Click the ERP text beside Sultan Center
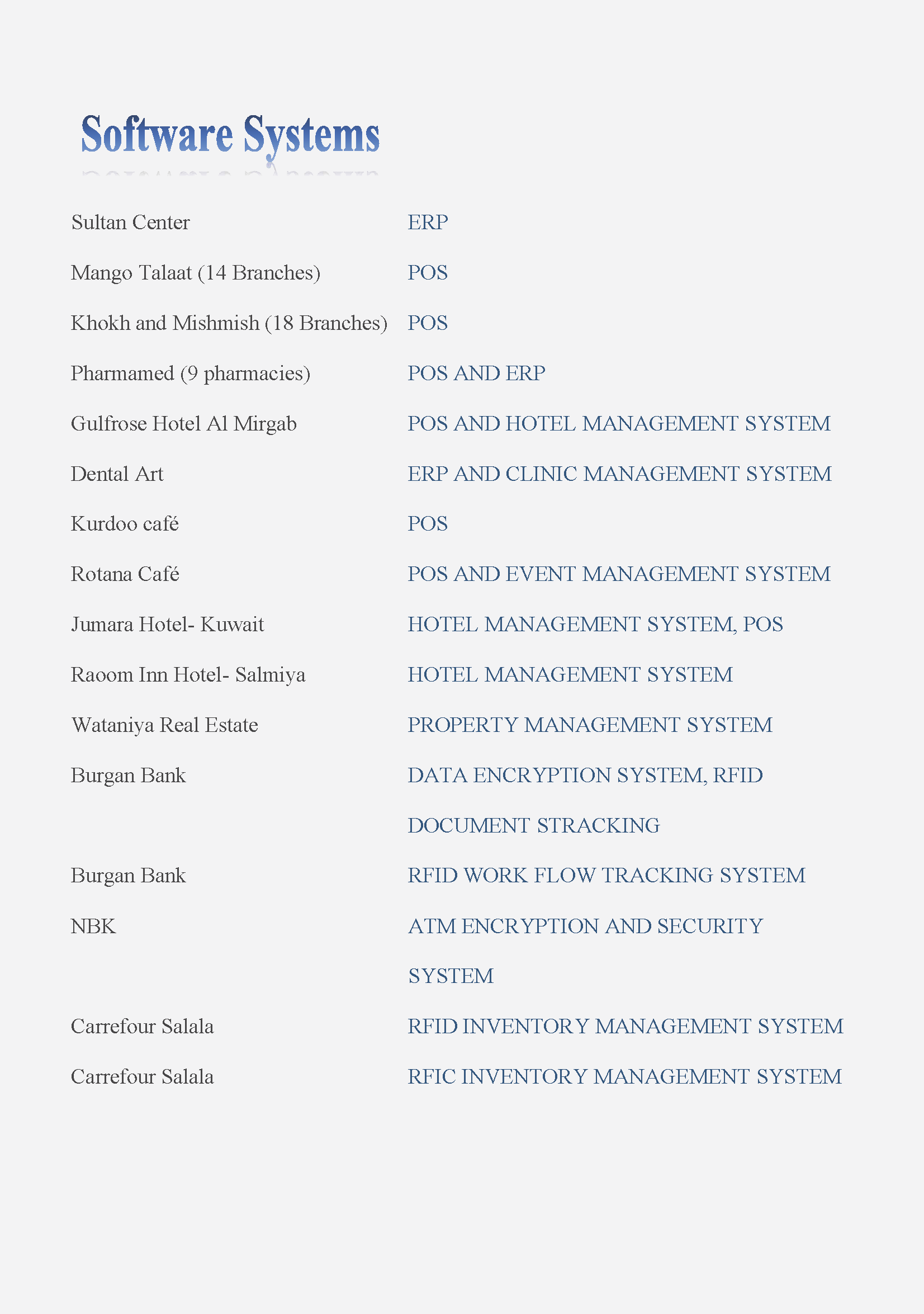The width and height of the screenshot is (924, 1314). 428,222
